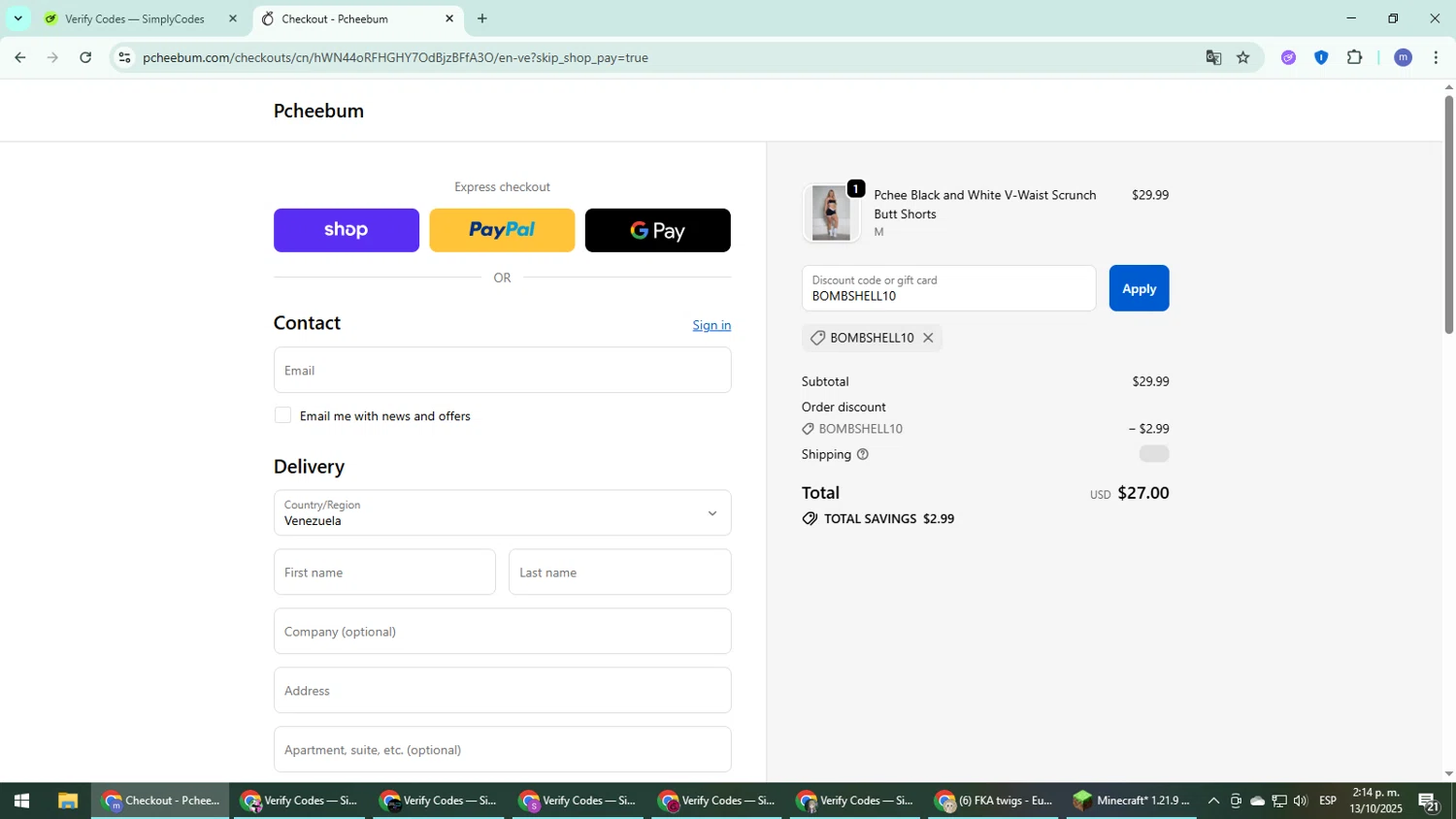1456x819 pixels.
Task: Open the Chrome profile avatar
Action: [1403, 57]
